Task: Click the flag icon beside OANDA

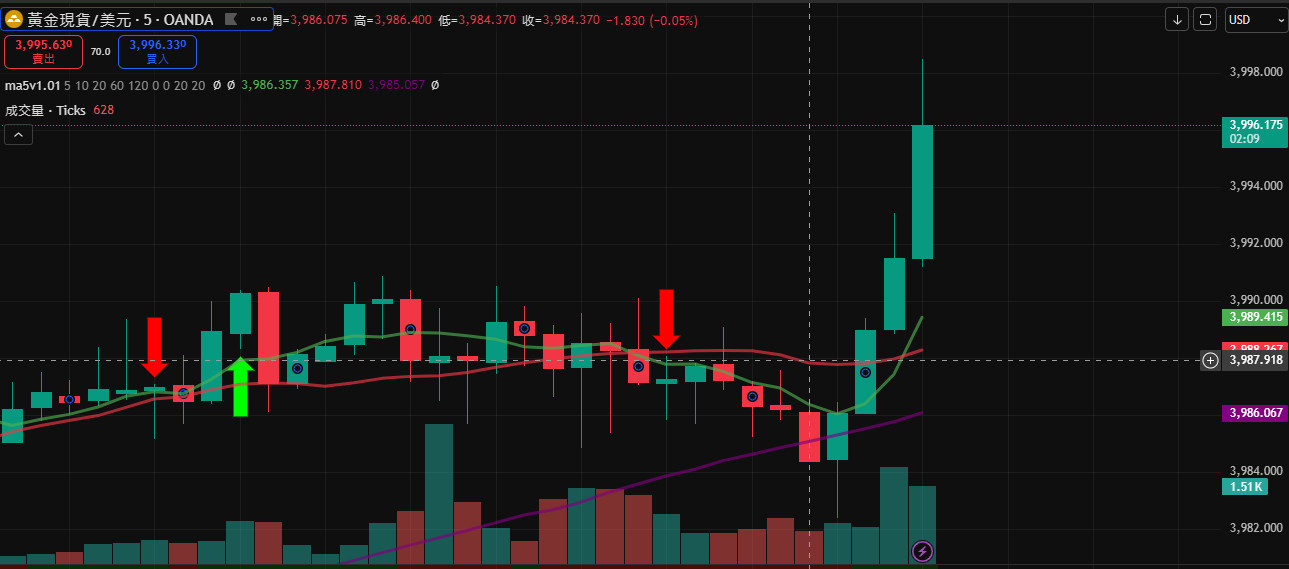Action: 231,19
